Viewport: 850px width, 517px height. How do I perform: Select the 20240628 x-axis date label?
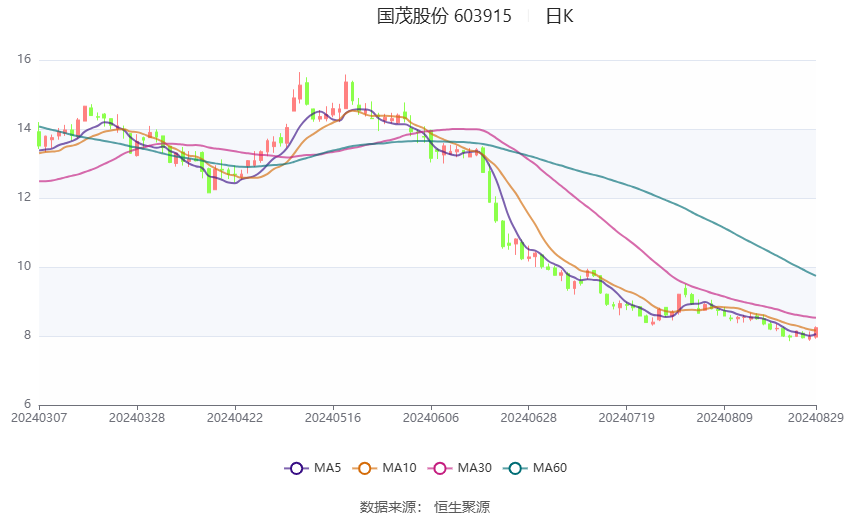529,418
